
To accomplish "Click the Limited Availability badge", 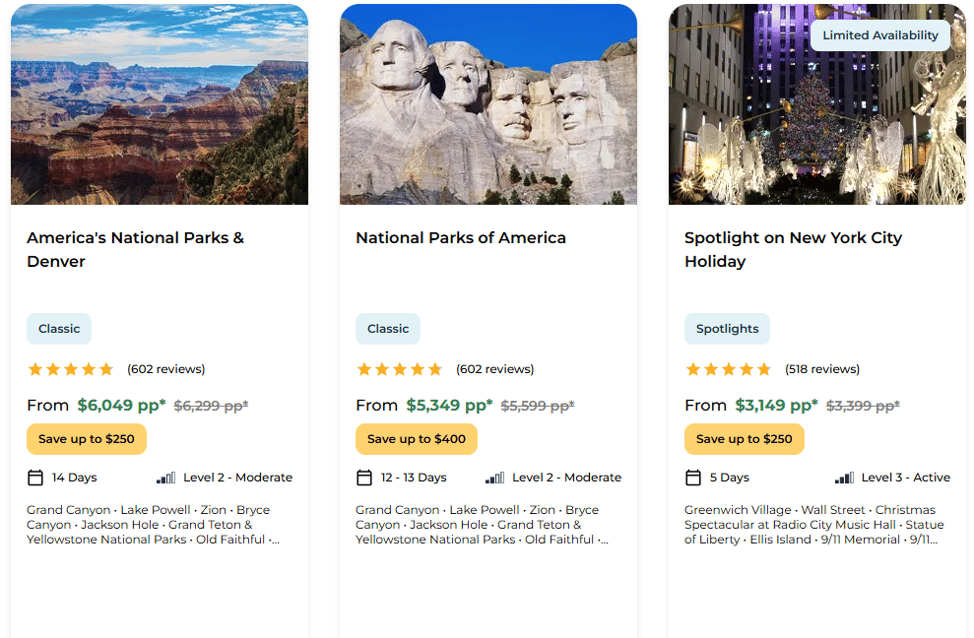I will click(880, 35).
